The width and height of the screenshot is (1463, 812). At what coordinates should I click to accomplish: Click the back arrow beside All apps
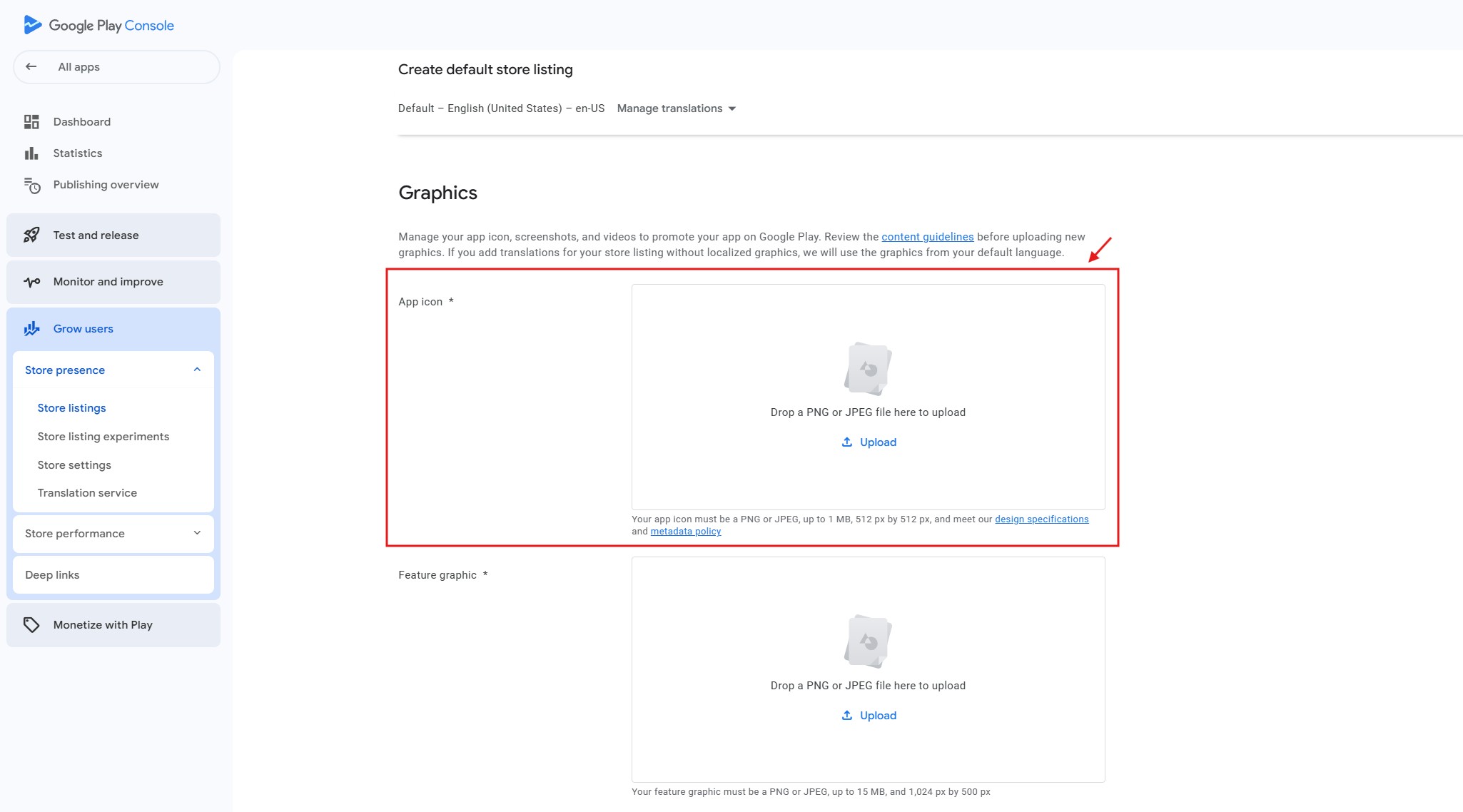tap(31, 67)
